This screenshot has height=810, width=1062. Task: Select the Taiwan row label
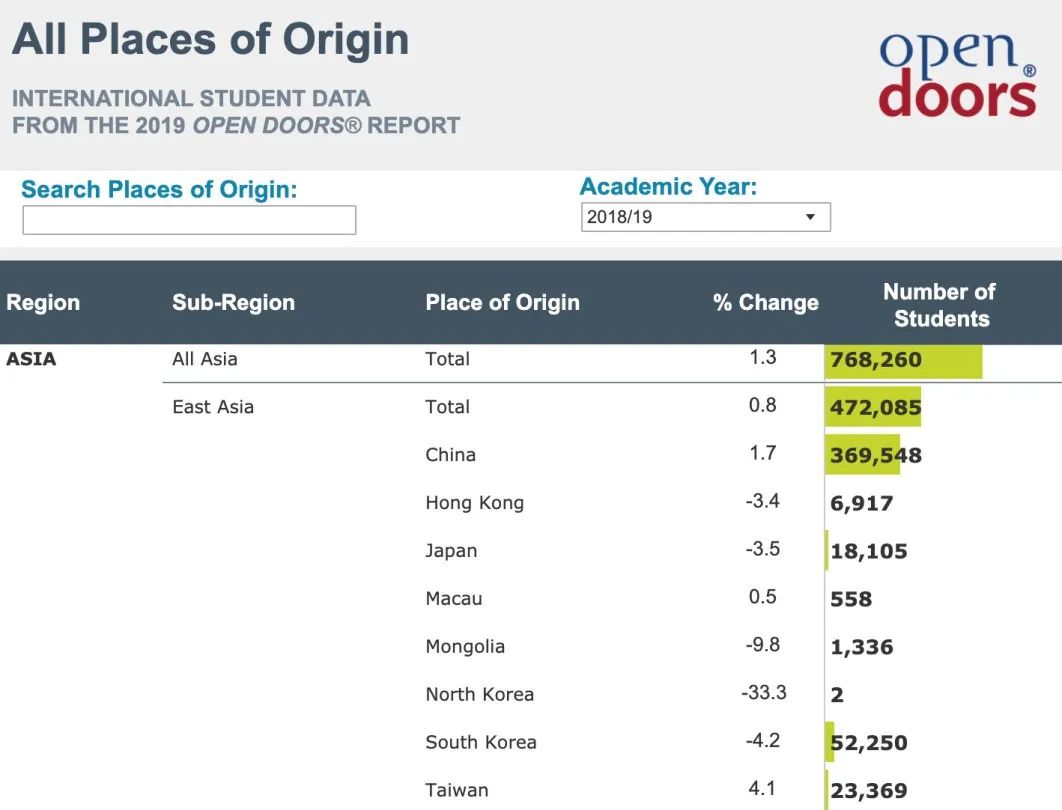(x=456, y=790)
